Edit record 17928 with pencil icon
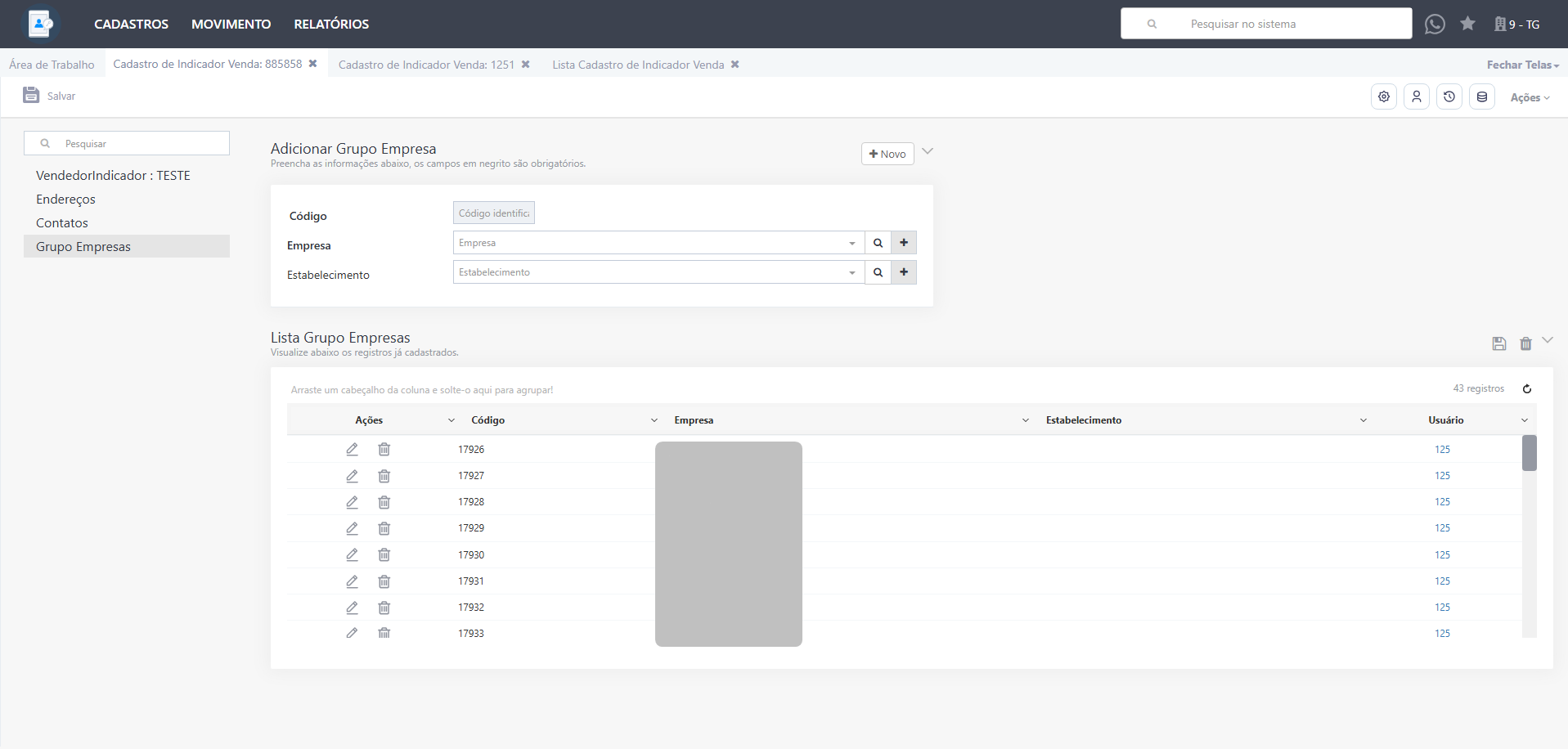 coord(352,501)
